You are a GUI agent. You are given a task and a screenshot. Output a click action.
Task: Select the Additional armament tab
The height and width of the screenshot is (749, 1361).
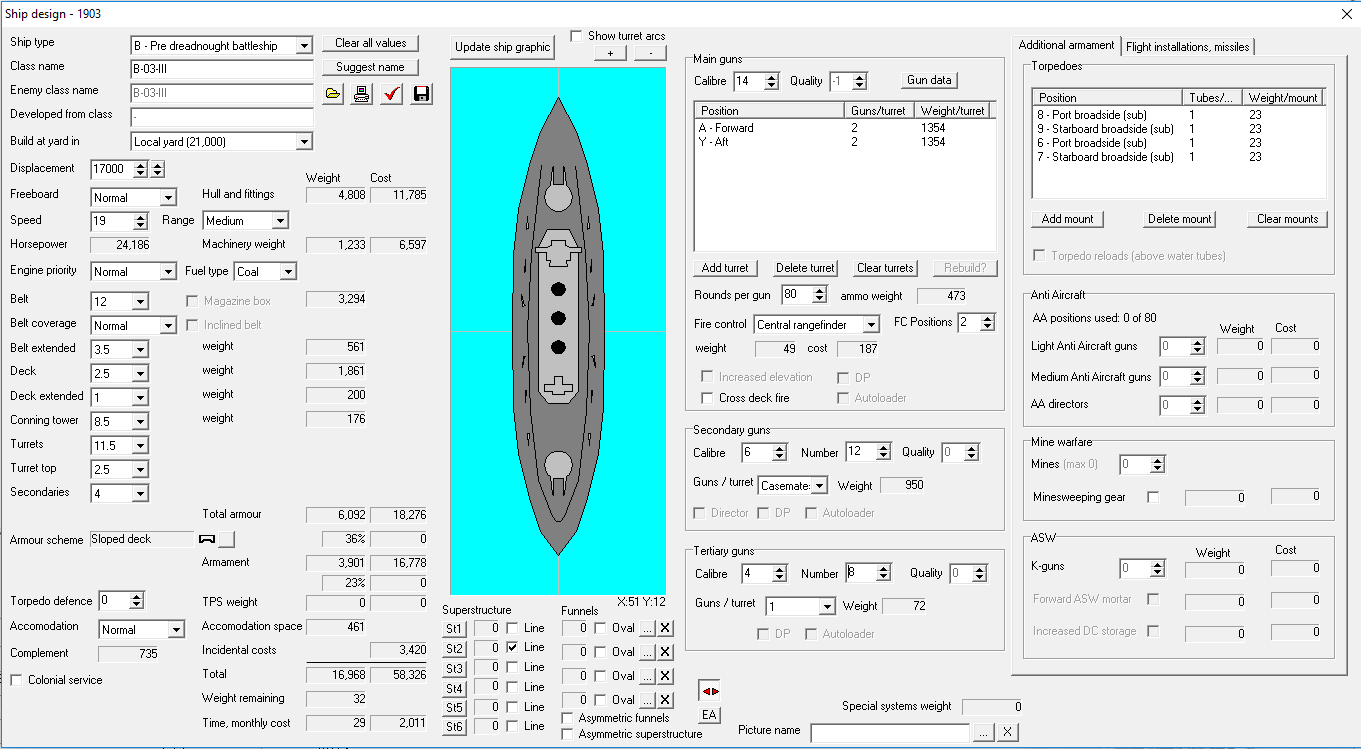[1066, 45]
